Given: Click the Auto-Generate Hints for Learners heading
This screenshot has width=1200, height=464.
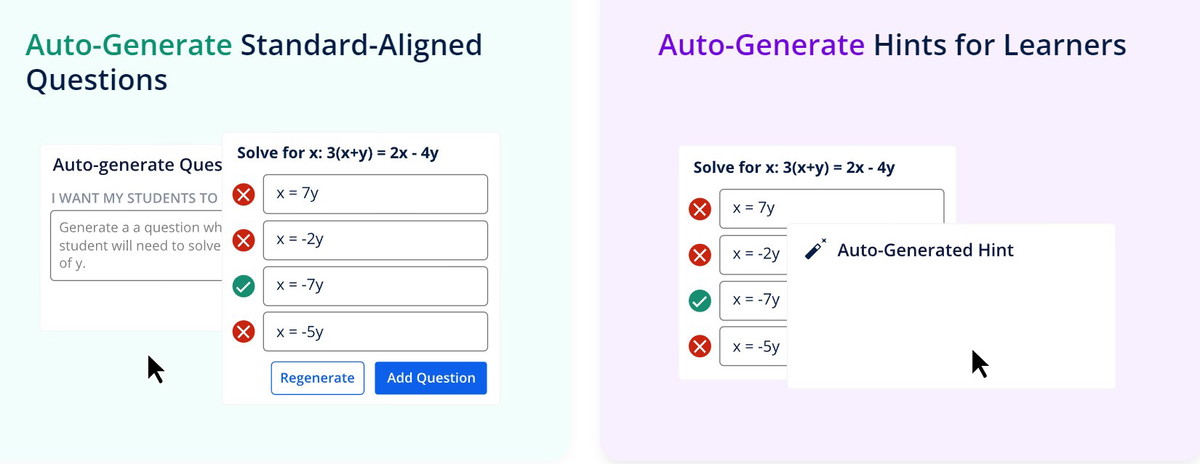Looking at the screenshot, I should click(892, 45).
